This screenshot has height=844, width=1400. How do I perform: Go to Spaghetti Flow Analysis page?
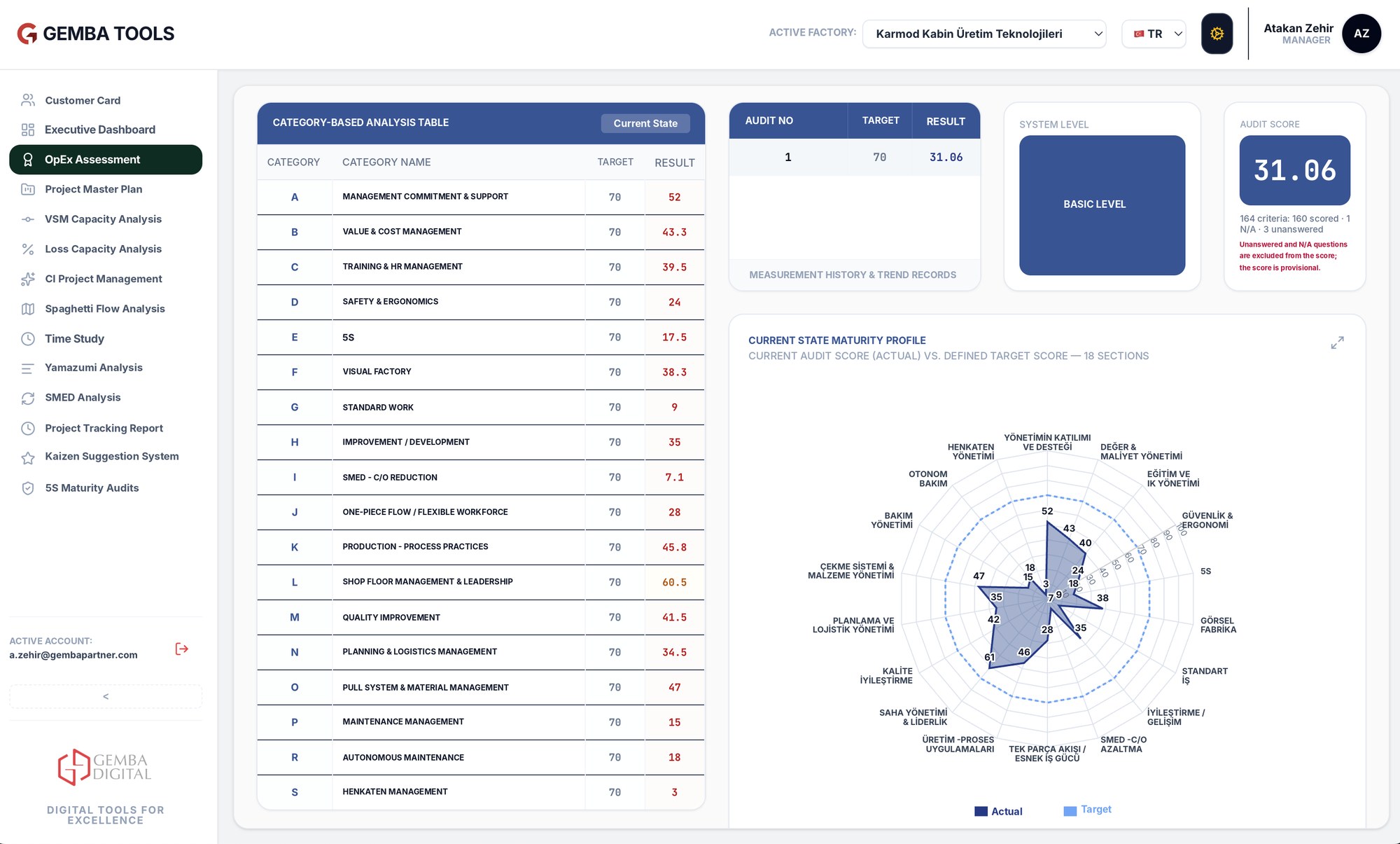pos(106,309)
